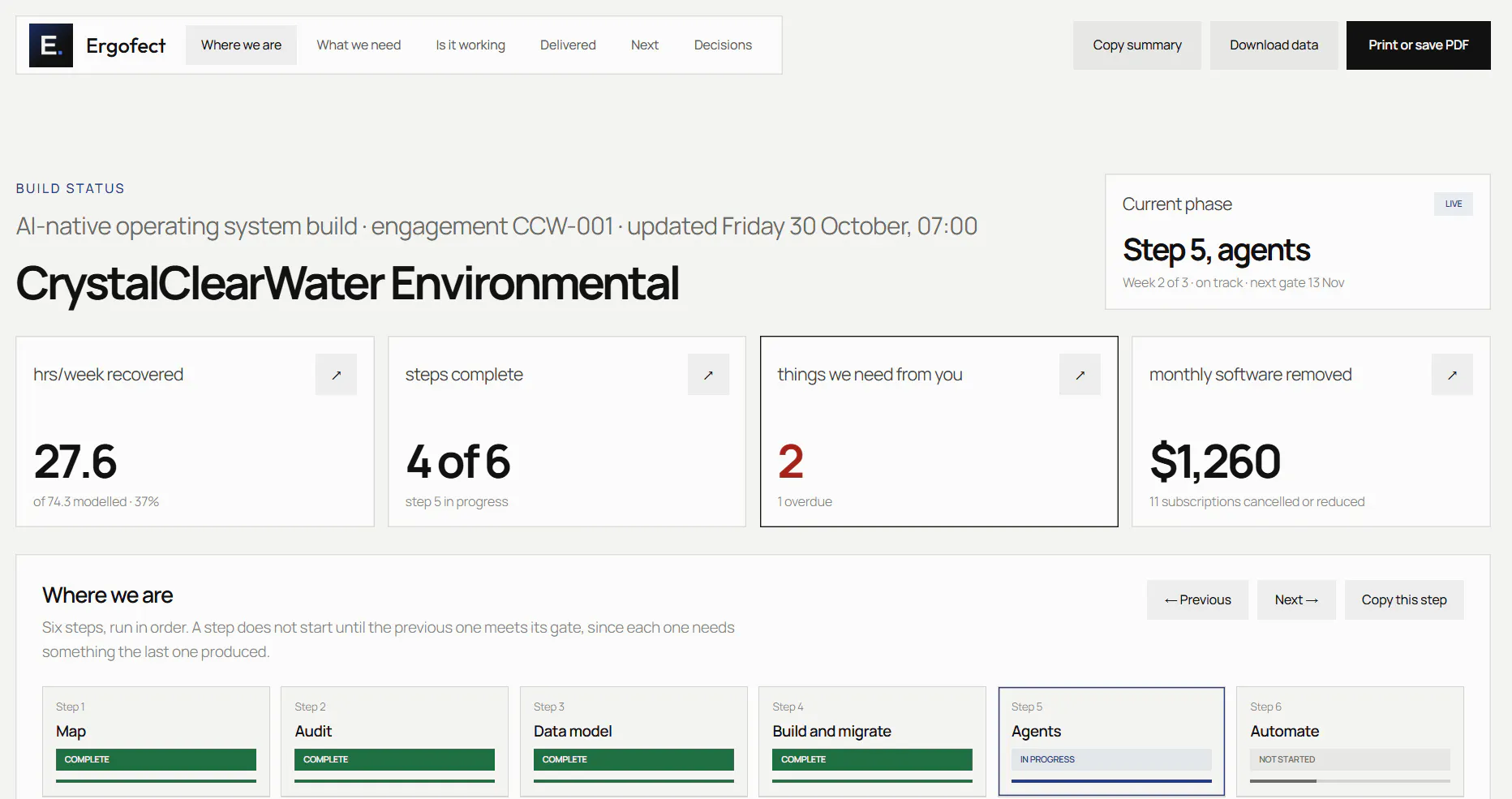Select the Step 6 Automate card

tap(1350, 741)
